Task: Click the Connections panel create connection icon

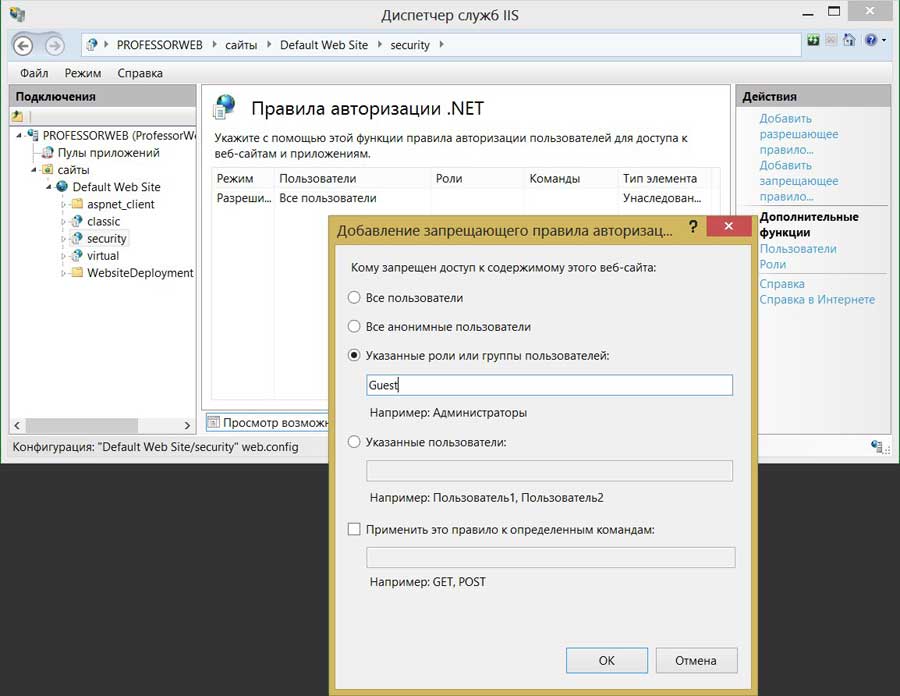Action: [x=18, y=116]
